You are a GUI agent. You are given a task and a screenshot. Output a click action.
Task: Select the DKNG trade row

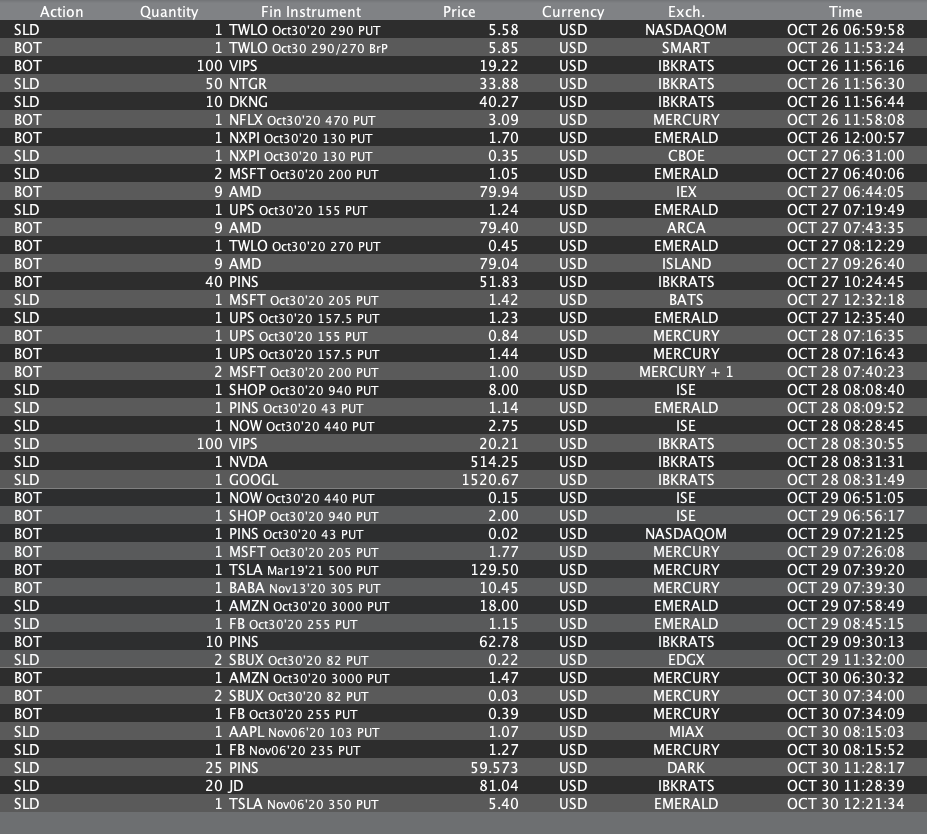464,102
